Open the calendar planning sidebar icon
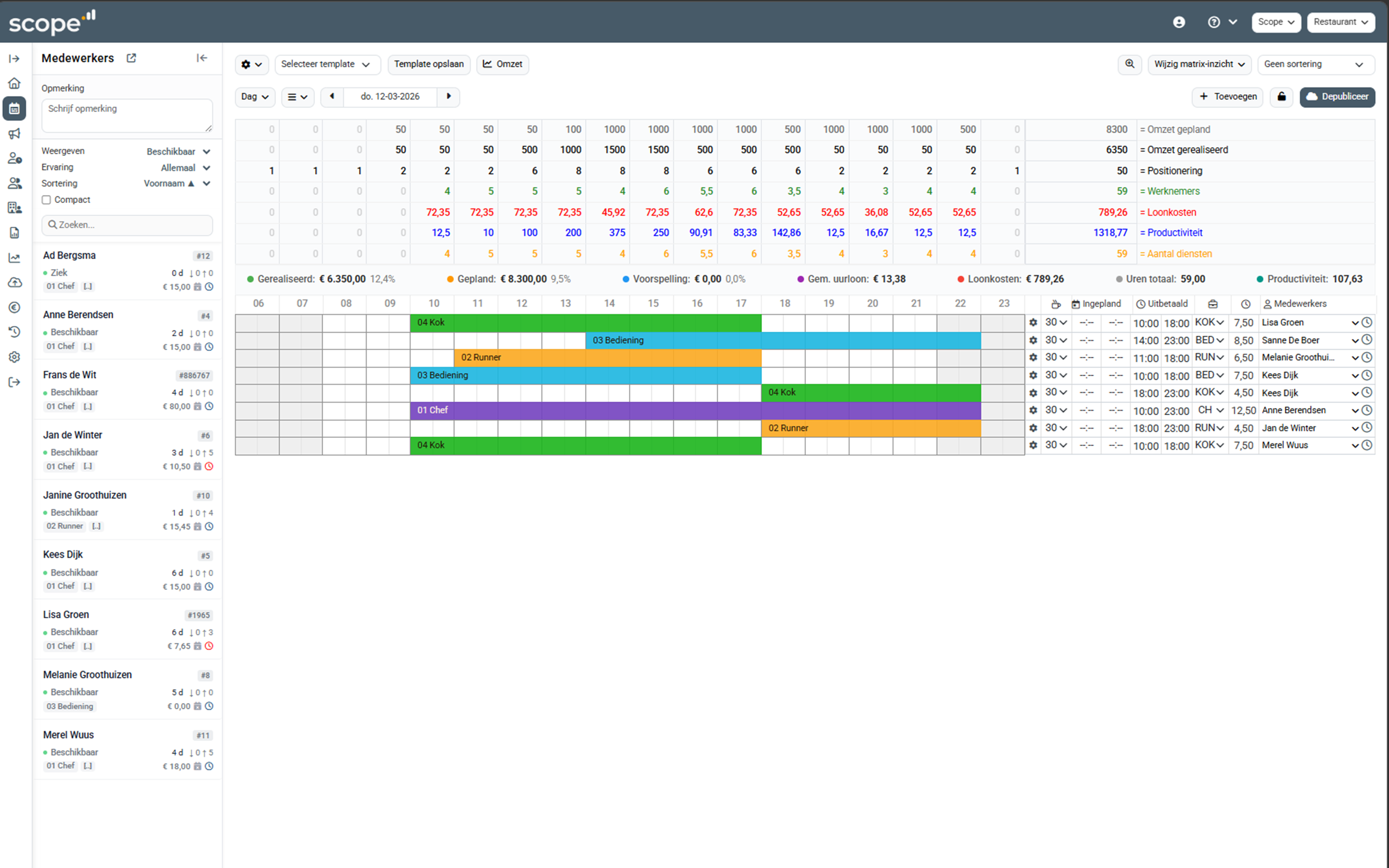 (14, 108)
